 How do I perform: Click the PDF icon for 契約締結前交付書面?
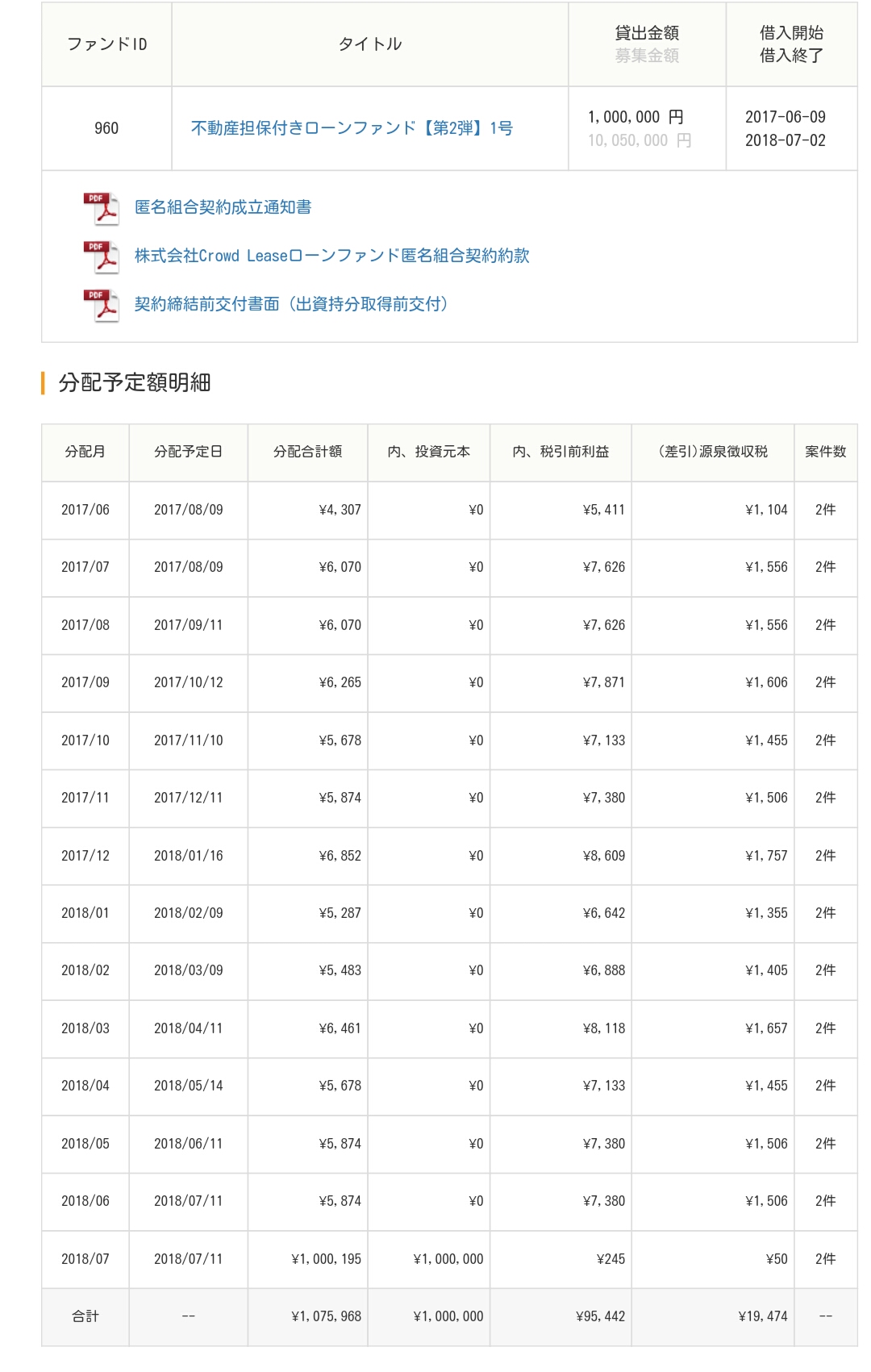coord(101,305)
